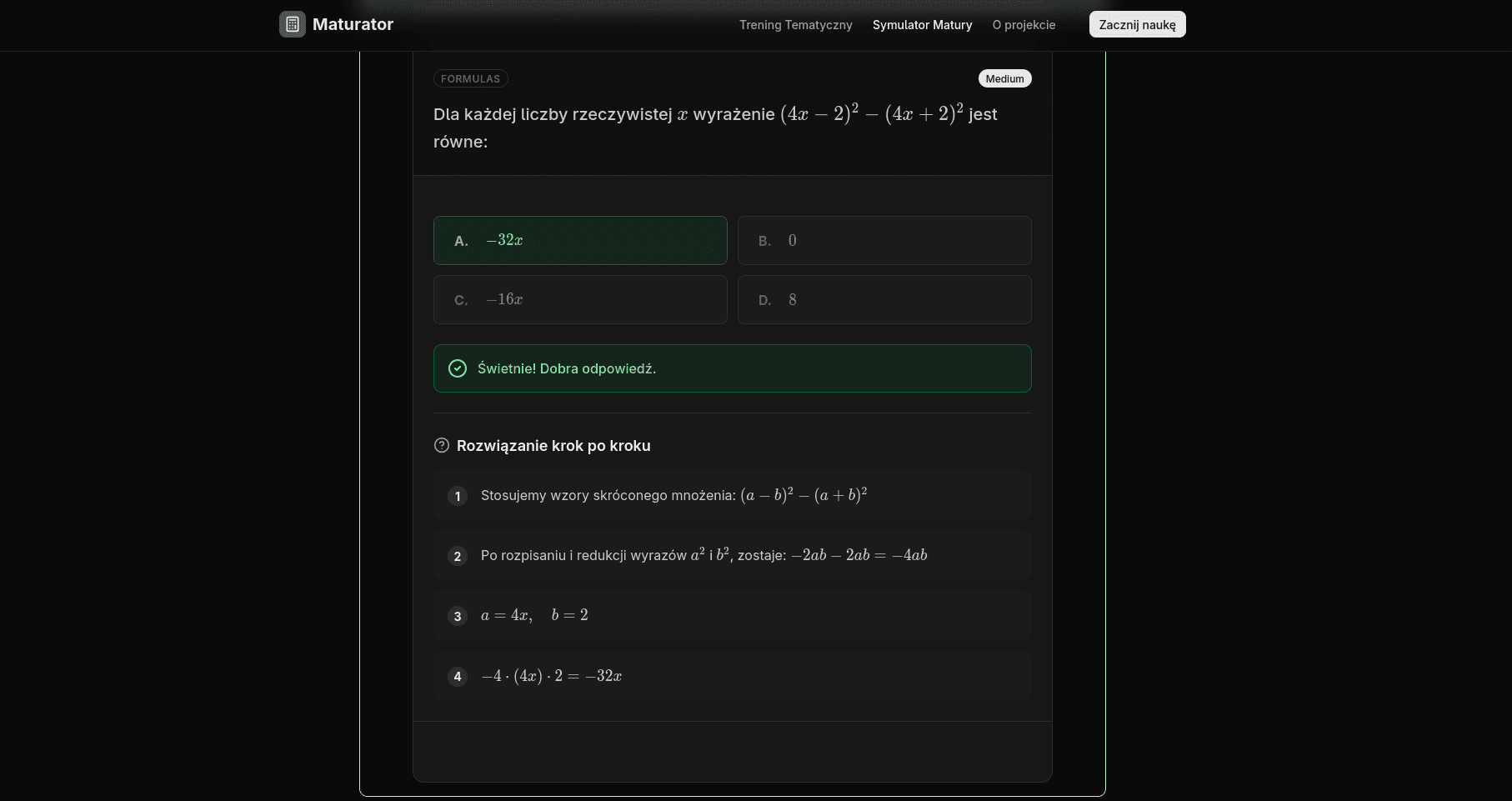The width and height of the screenshot is (1512, 801).
Task: Open the 'O projekcie' link
Action: pyautogui.click(x=1024, y=25)
